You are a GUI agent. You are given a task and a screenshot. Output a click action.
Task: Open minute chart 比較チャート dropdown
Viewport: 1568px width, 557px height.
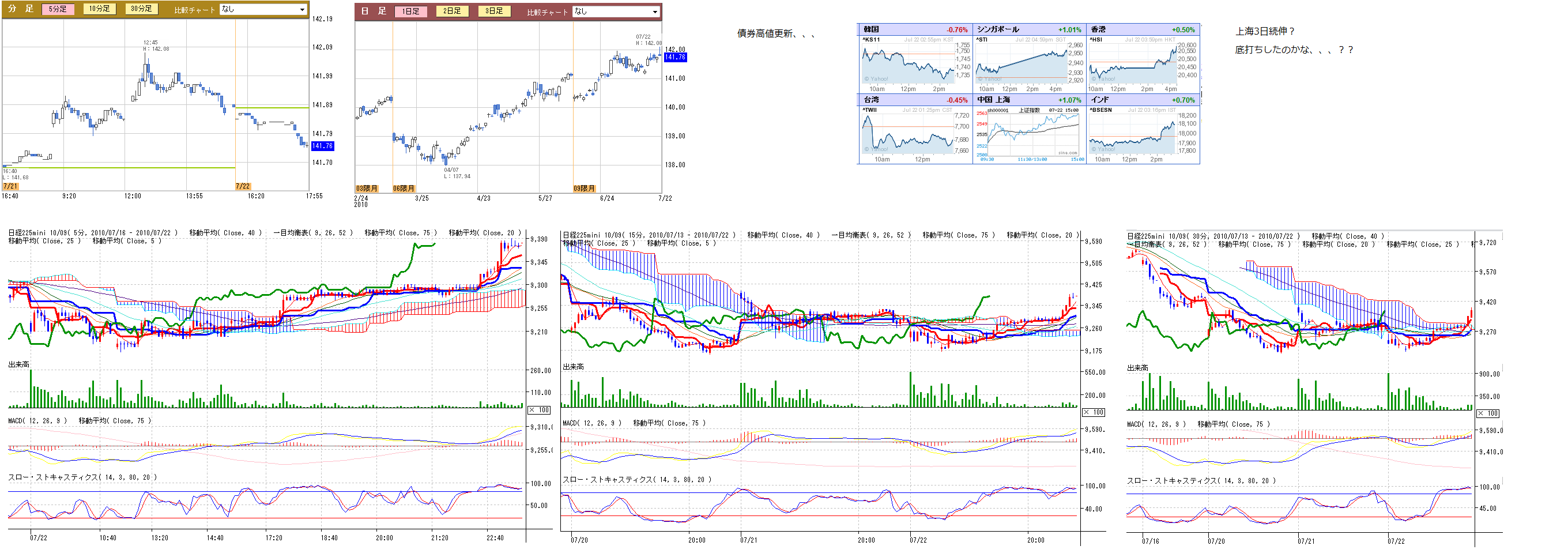pyautogui.click(x=263, y=10)
